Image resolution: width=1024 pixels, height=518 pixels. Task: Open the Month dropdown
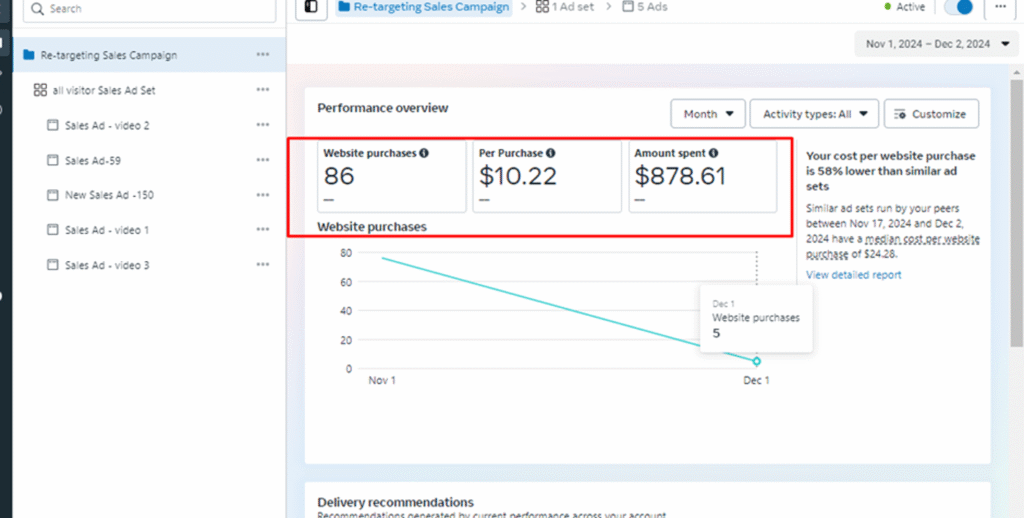[708, 114]
